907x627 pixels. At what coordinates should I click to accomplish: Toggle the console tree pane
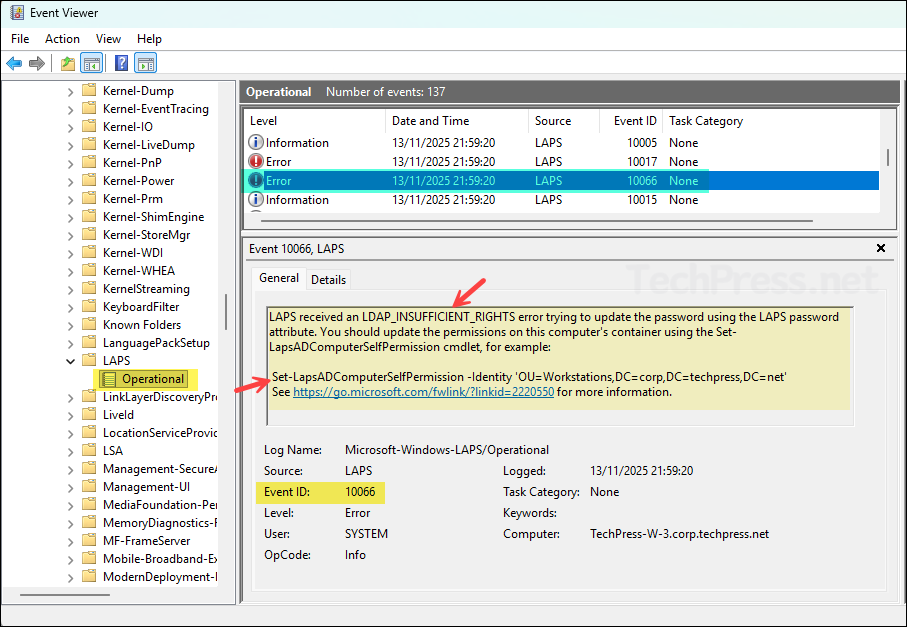pyautogui.click(x=91, y=63)
